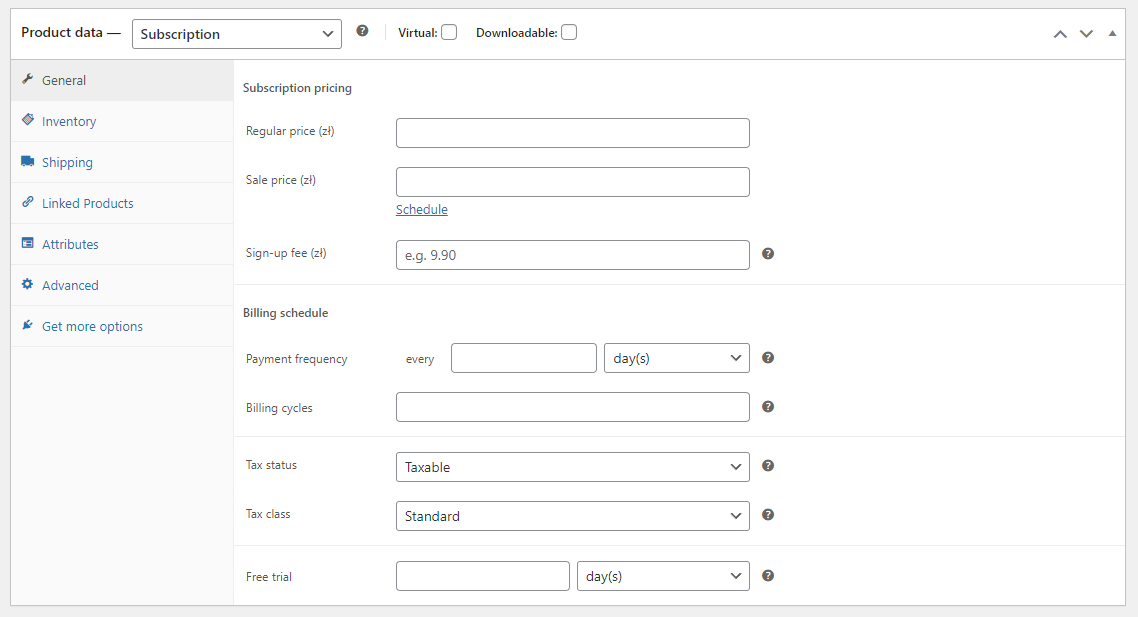The width and height of the screenshot is (1138, 617).
Task: Open the Tax status Taxable dropdown
Action: tap(573, 467)
